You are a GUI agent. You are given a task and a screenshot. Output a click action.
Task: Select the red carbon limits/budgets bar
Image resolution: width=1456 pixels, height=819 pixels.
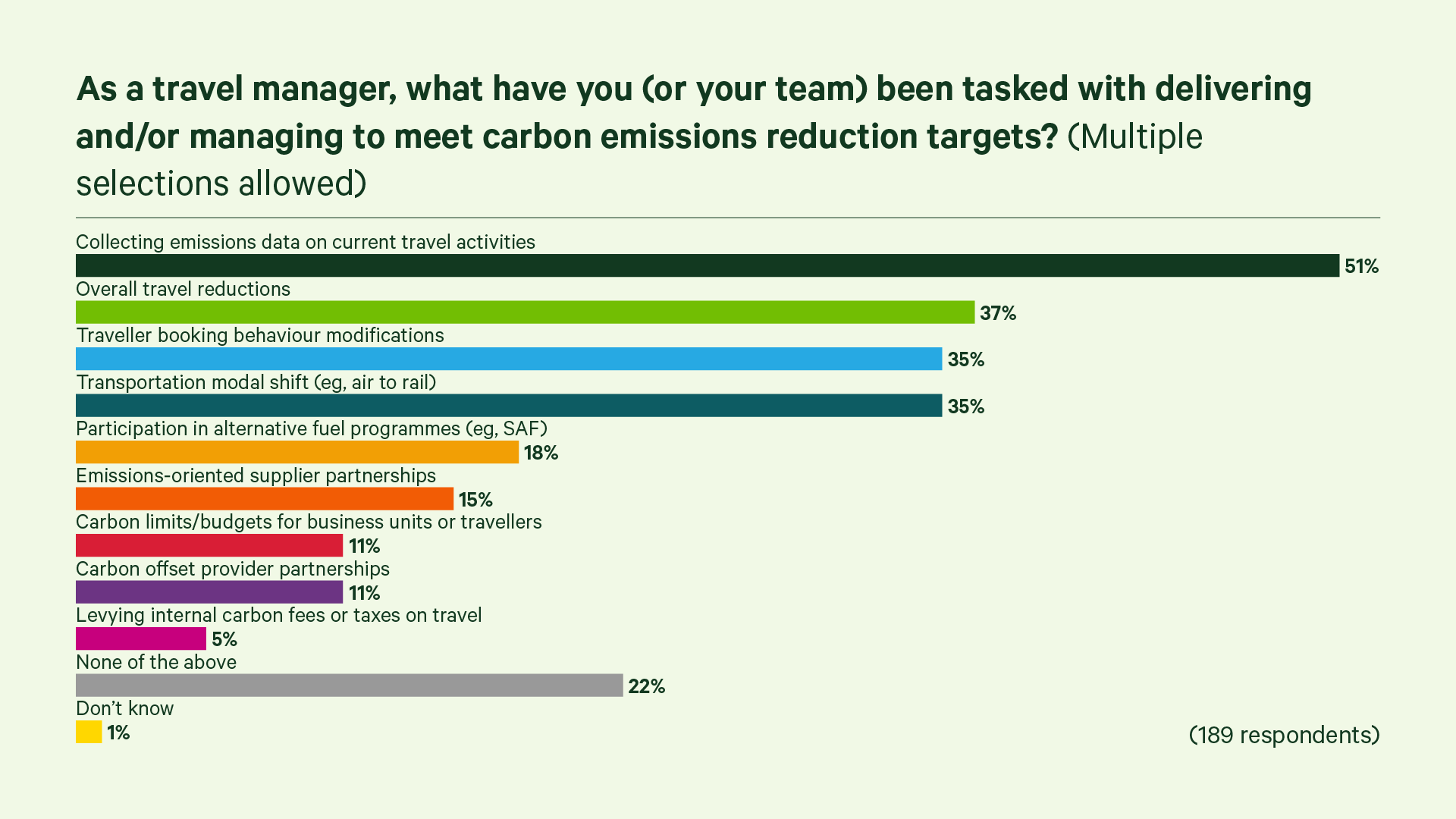pos(209,546)
